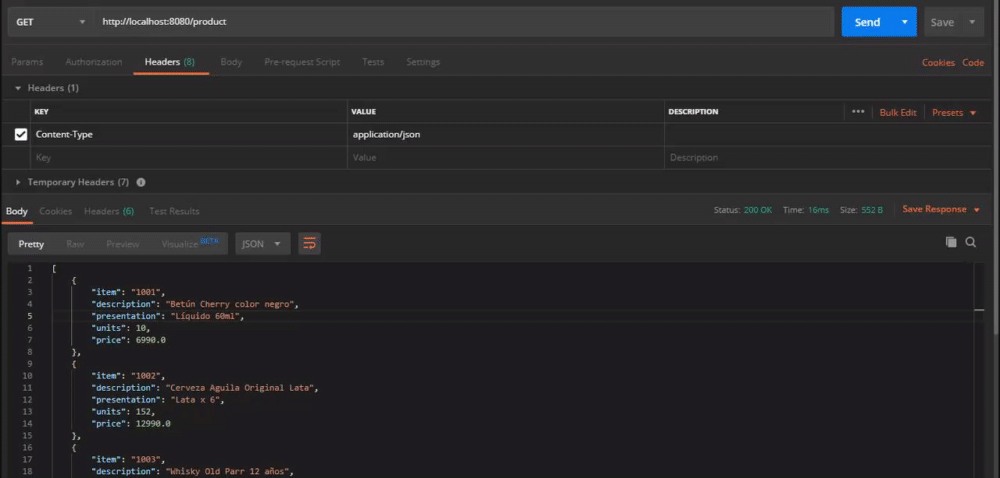The height and width of the screenshot is (478, 1000).
Task: Send the request
Action: pos(867,22)
